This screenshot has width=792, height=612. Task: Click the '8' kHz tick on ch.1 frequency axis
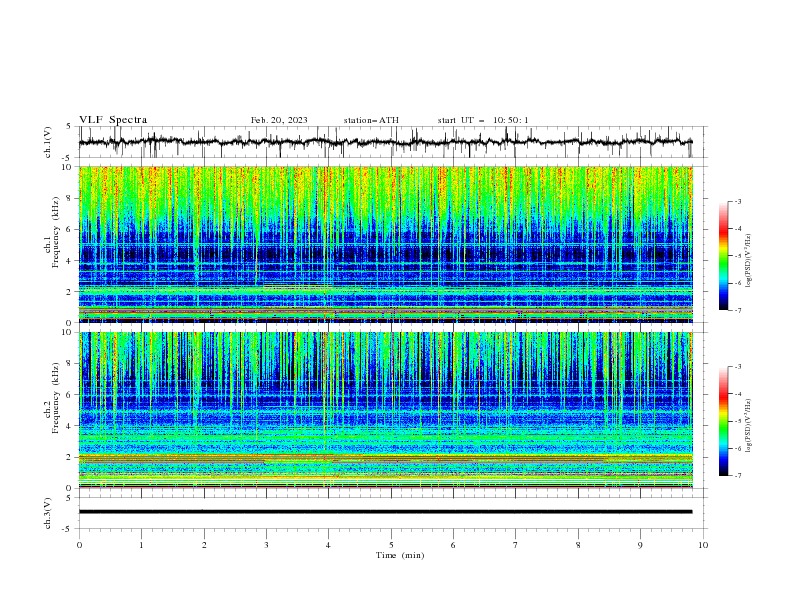(x=71, y=198)
